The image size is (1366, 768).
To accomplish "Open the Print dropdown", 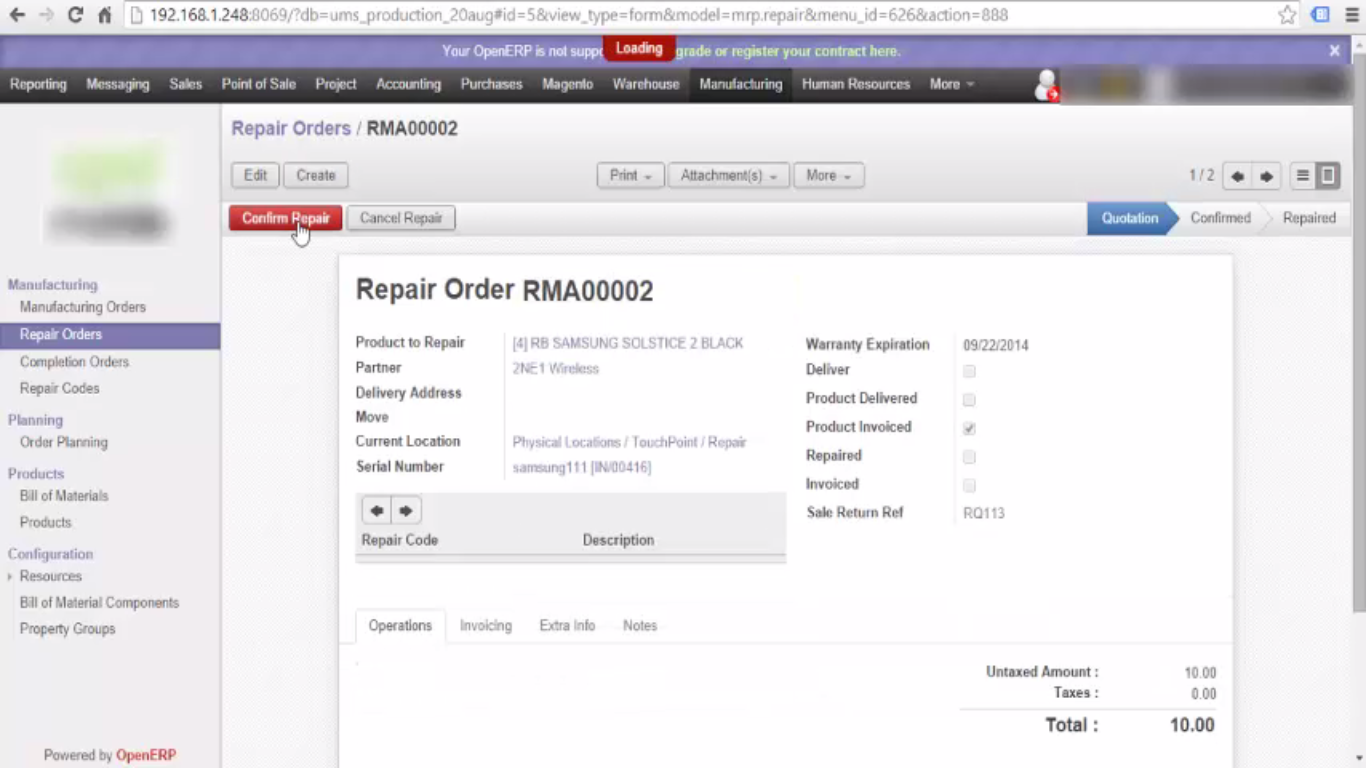I will (x=630, y=175).
